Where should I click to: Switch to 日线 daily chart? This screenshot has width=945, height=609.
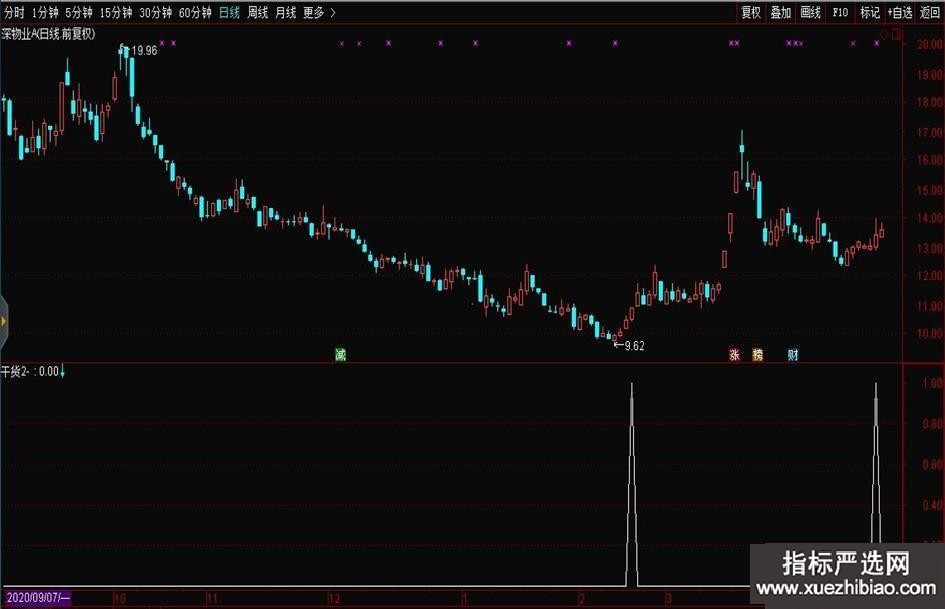[x=229, y=12]
